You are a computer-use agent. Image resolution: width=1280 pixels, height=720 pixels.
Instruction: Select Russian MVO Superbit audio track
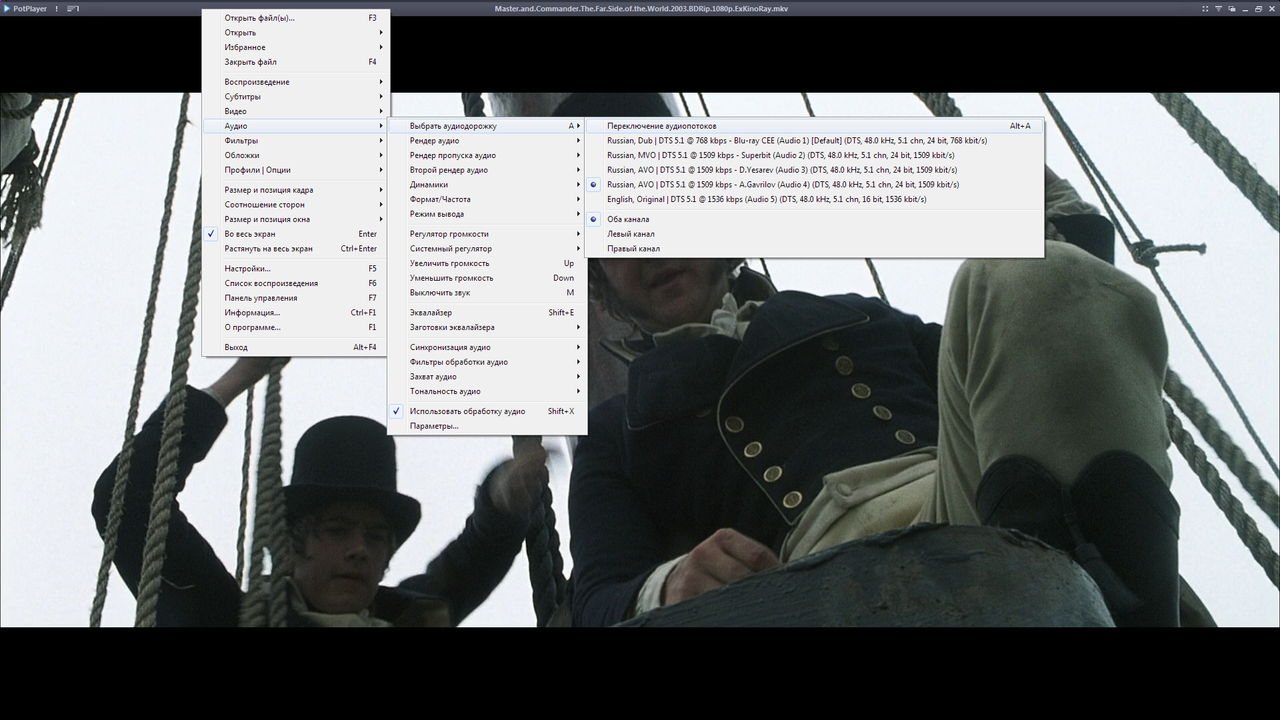coord(815,155)
